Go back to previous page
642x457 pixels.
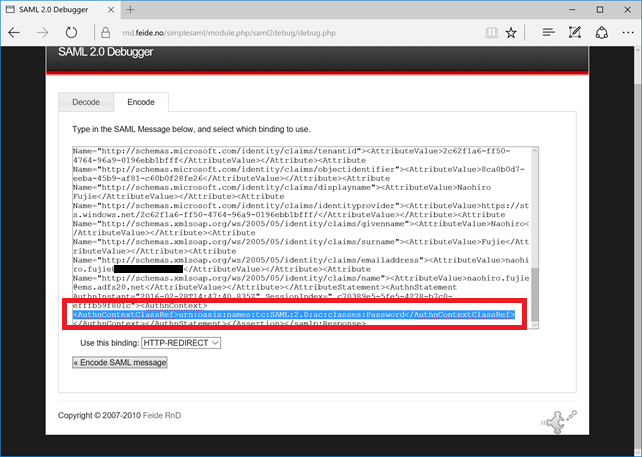(x=14, y=33)
